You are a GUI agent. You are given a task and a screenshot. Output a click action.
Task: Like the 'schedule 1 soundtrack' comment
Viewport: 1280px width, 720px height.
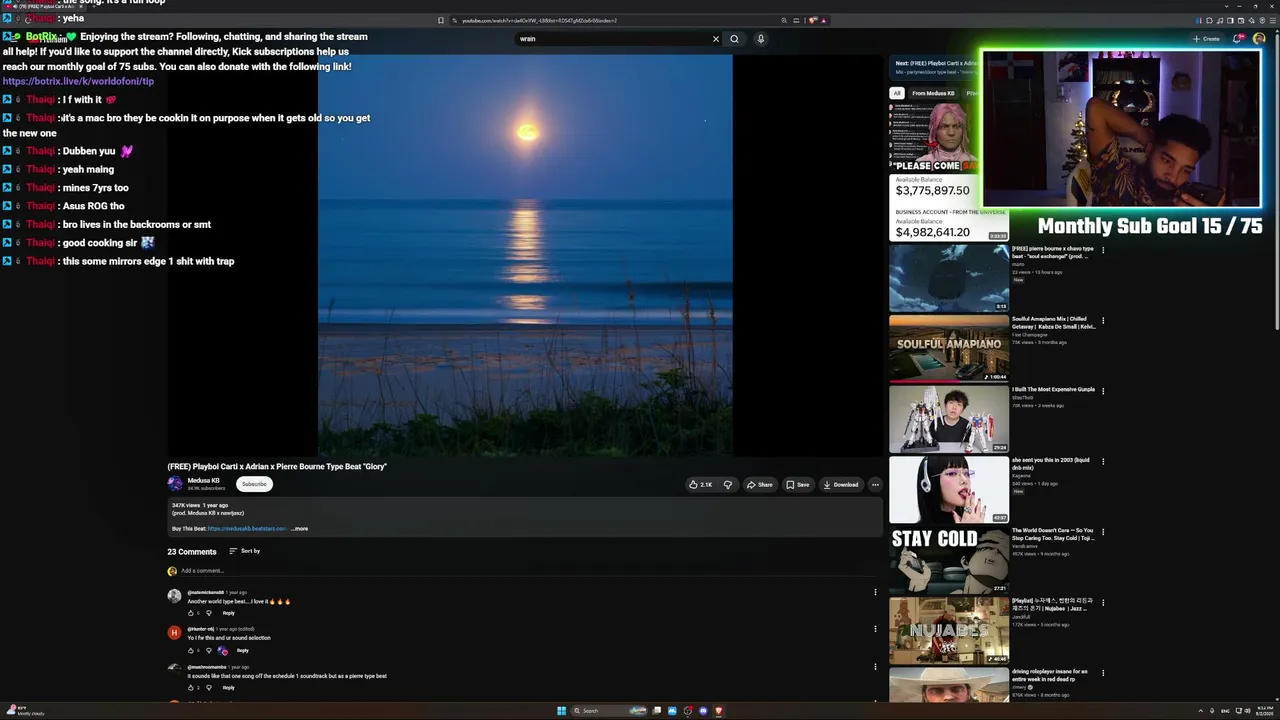(x=191, y=687)
